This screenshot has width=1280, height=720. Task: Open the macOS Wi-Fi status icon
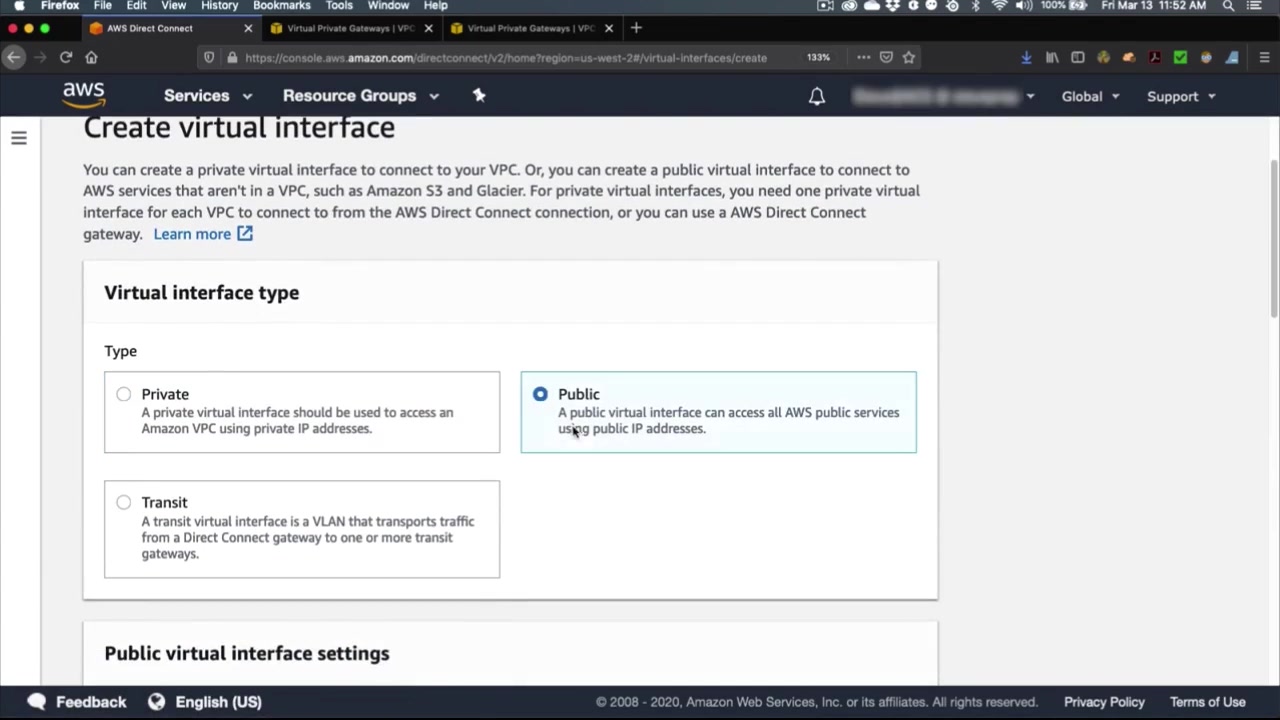pos(1000,6)
